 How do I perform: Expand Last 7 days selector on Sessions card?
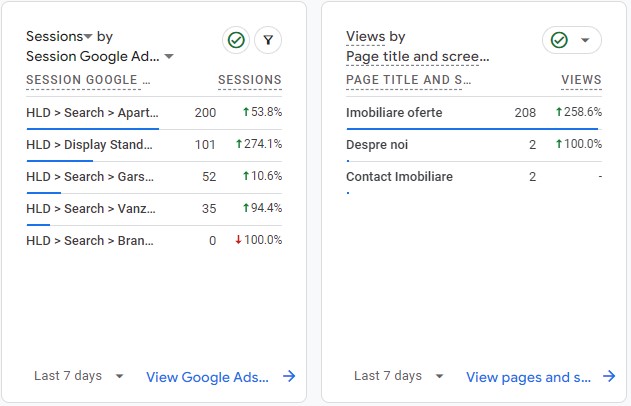pyautogui.click(x=119, y=377)
